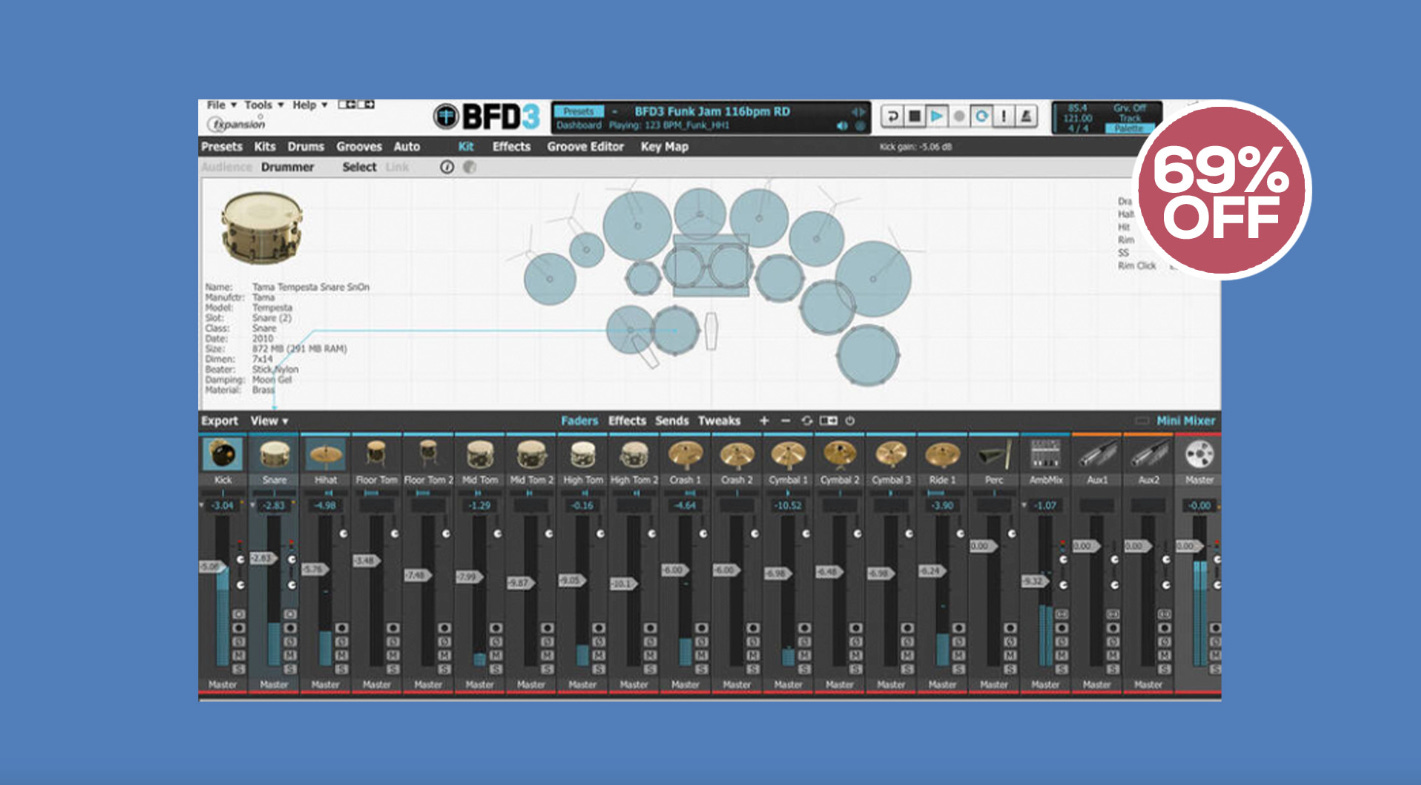Open the Hihat channel Master output selector

(x=325, y=685)
